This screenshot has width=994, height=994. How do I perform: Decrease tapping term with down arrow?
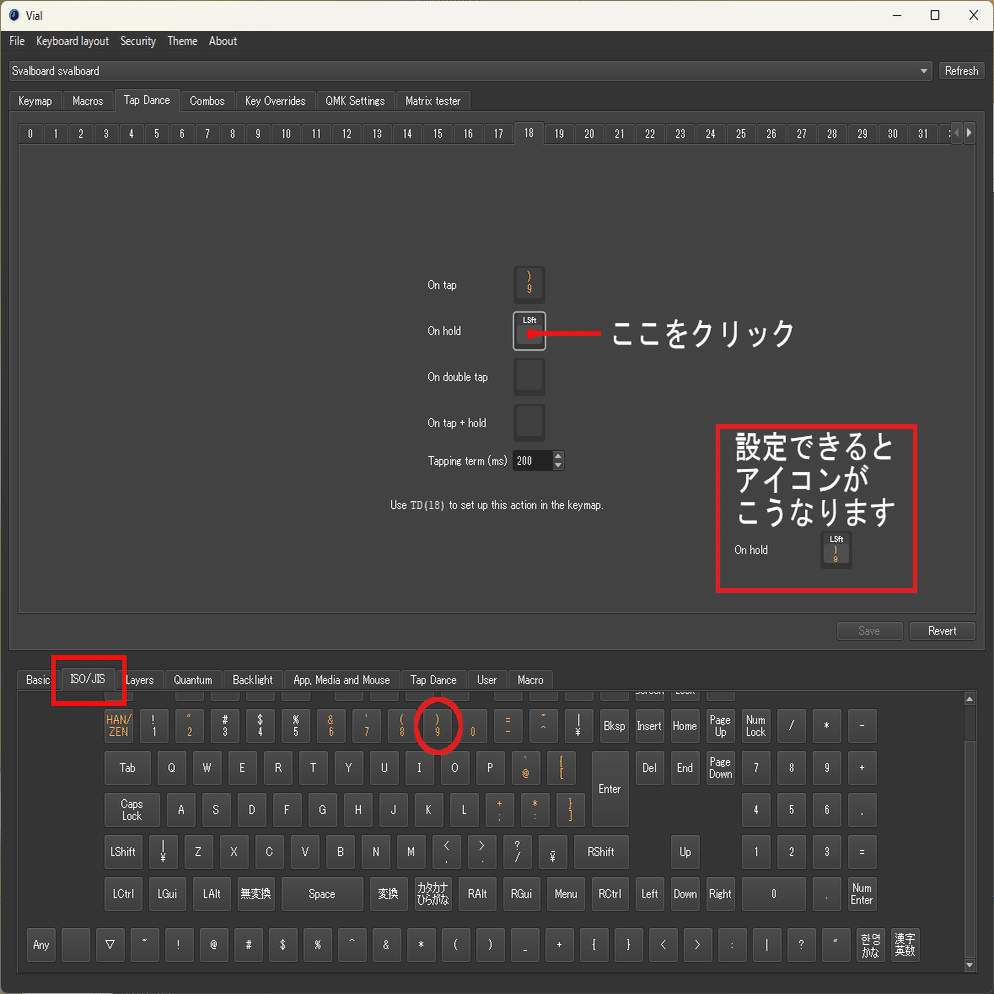tap(558, 466)
